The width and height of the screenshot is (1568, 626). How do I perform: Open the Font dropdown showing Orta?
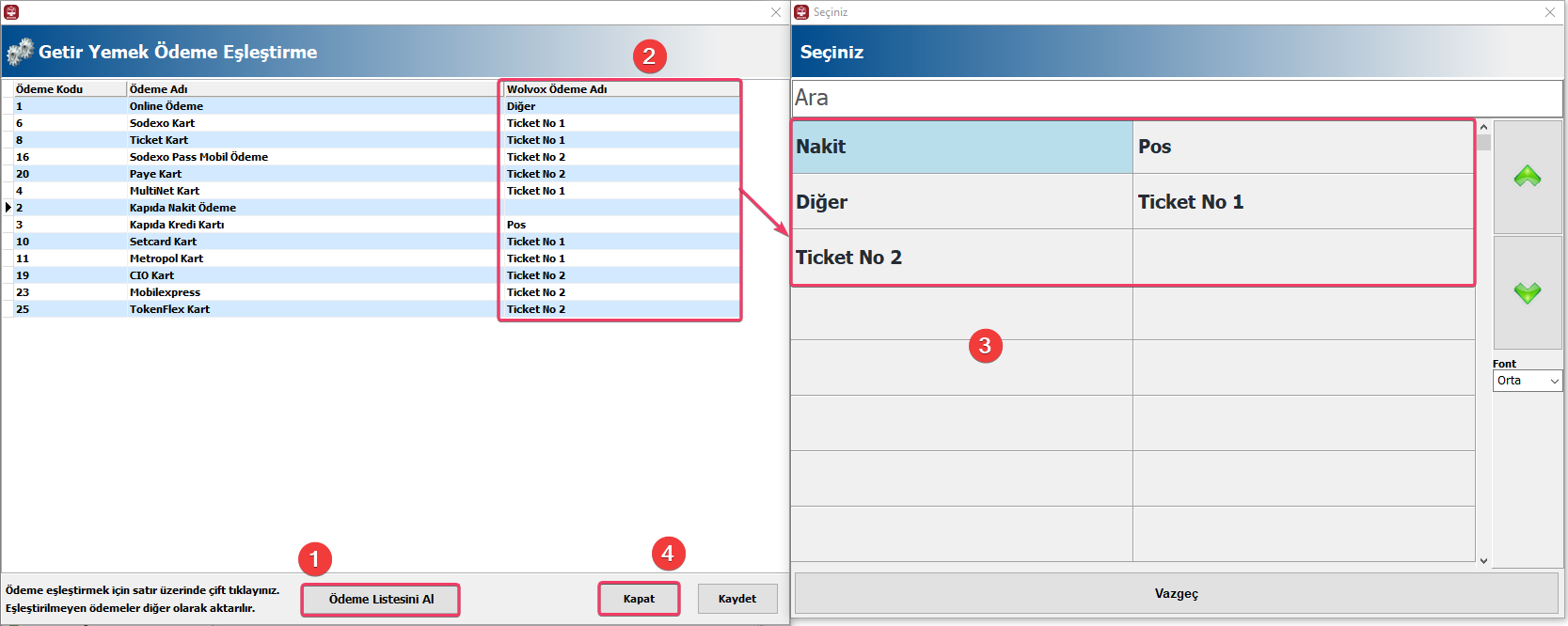point(1527,381)
